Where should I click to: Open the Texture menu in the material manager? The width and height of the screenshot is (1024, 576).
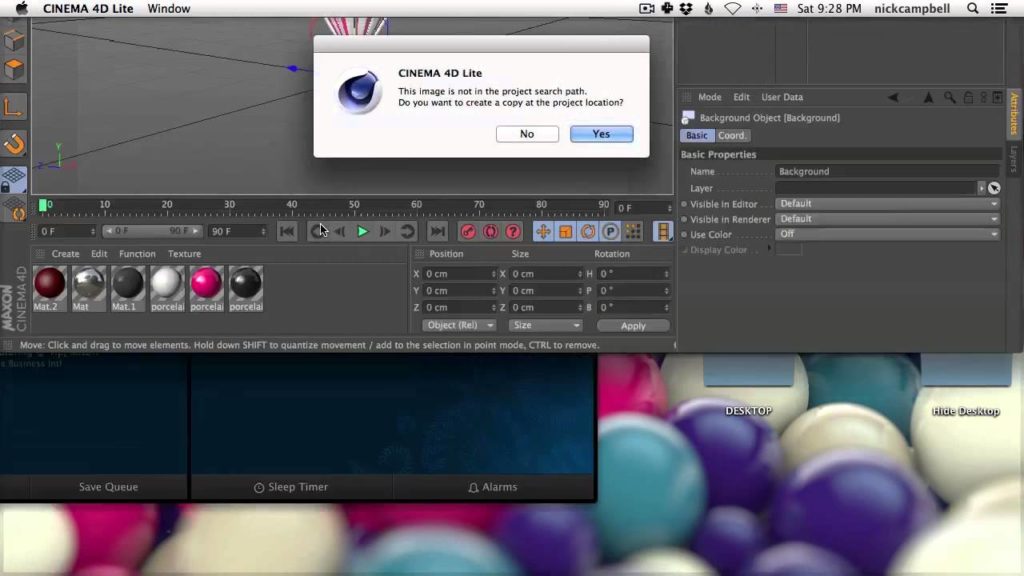pyautogui.click(x=184, y=254)
